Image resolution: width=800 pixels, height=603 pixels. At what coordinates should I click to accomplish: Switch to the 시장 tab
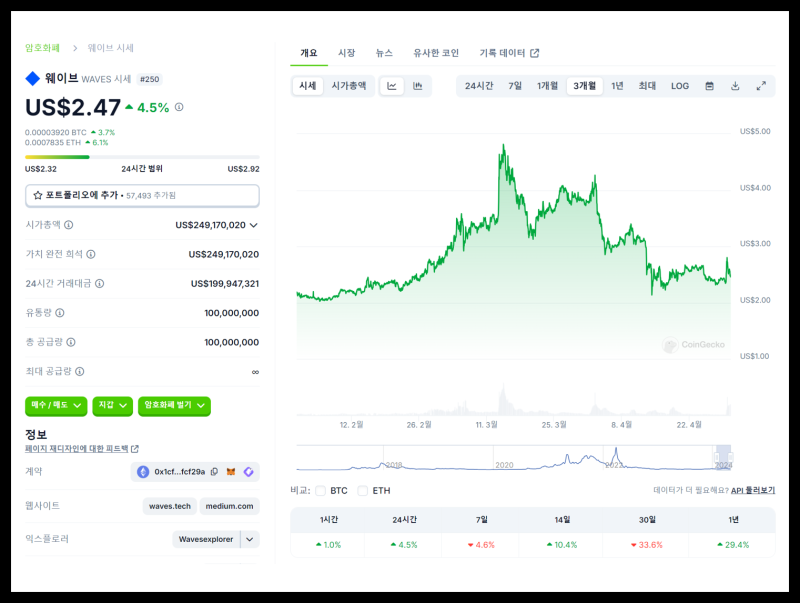click(346, 53)
